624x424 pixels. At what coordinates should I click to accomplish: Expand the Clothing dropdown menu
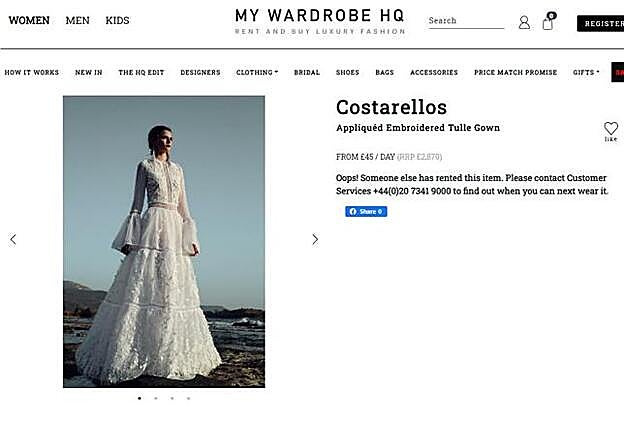[x=257, y=73]
